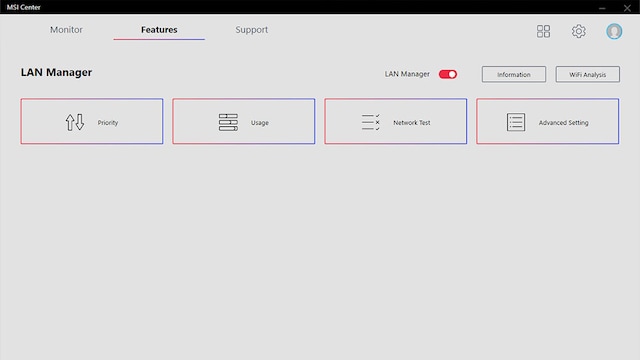
Task: Click the user profile avatar
Action: pyautogui.click(x=614, y=31)
